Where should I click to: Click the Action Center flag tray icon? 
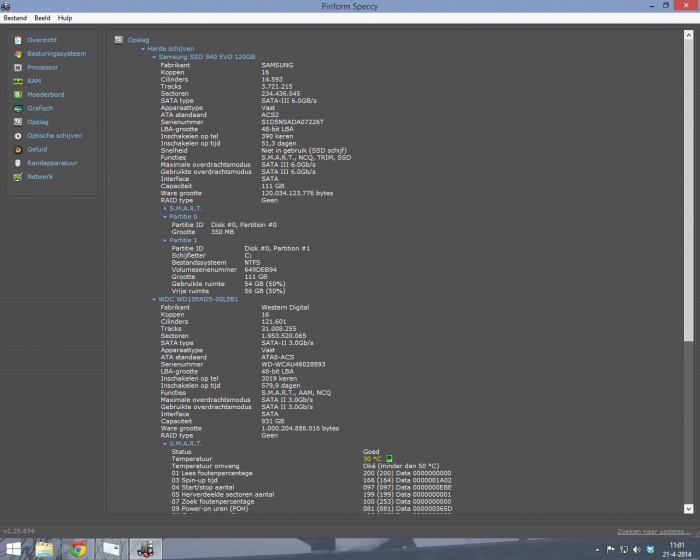[x=610, y=549]
